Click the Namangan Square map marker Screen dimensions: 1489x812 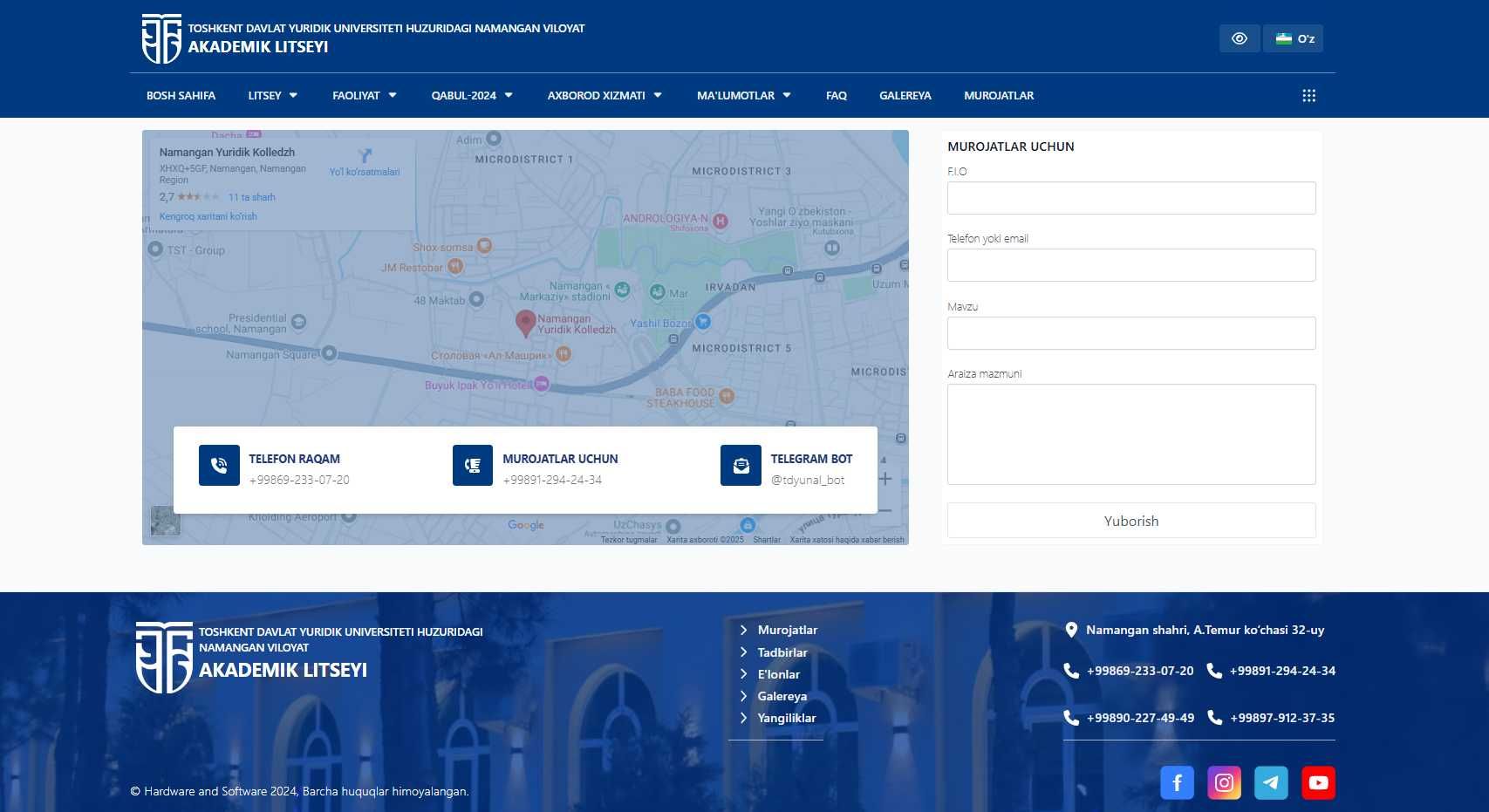pyautogui.click(x=329, y=353)
